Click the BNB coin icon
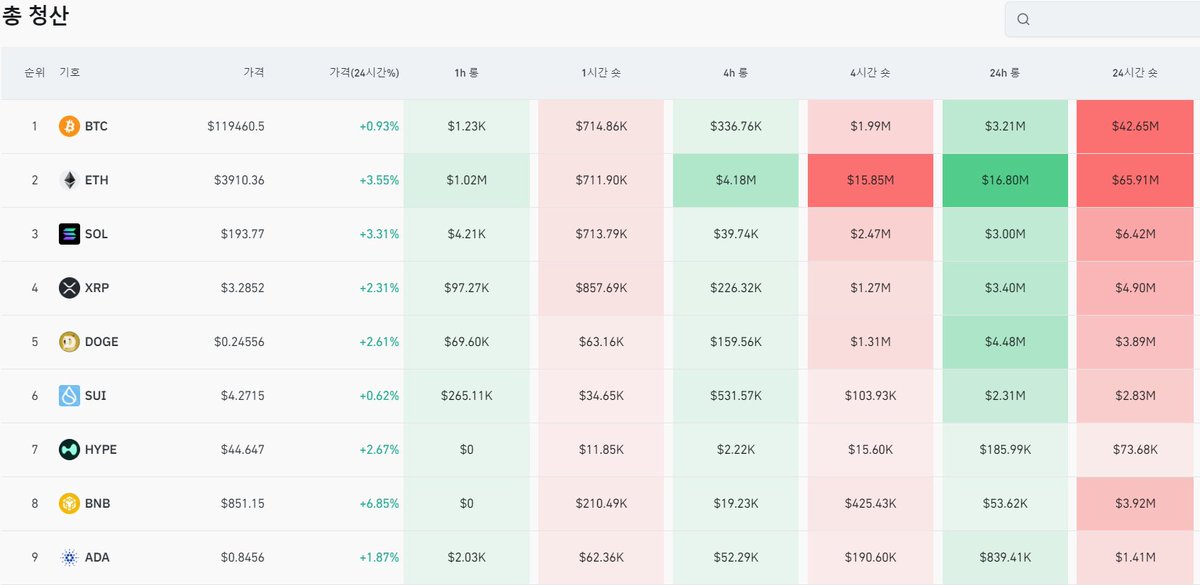The image size is (1200, 585). (x=69, y=503)
